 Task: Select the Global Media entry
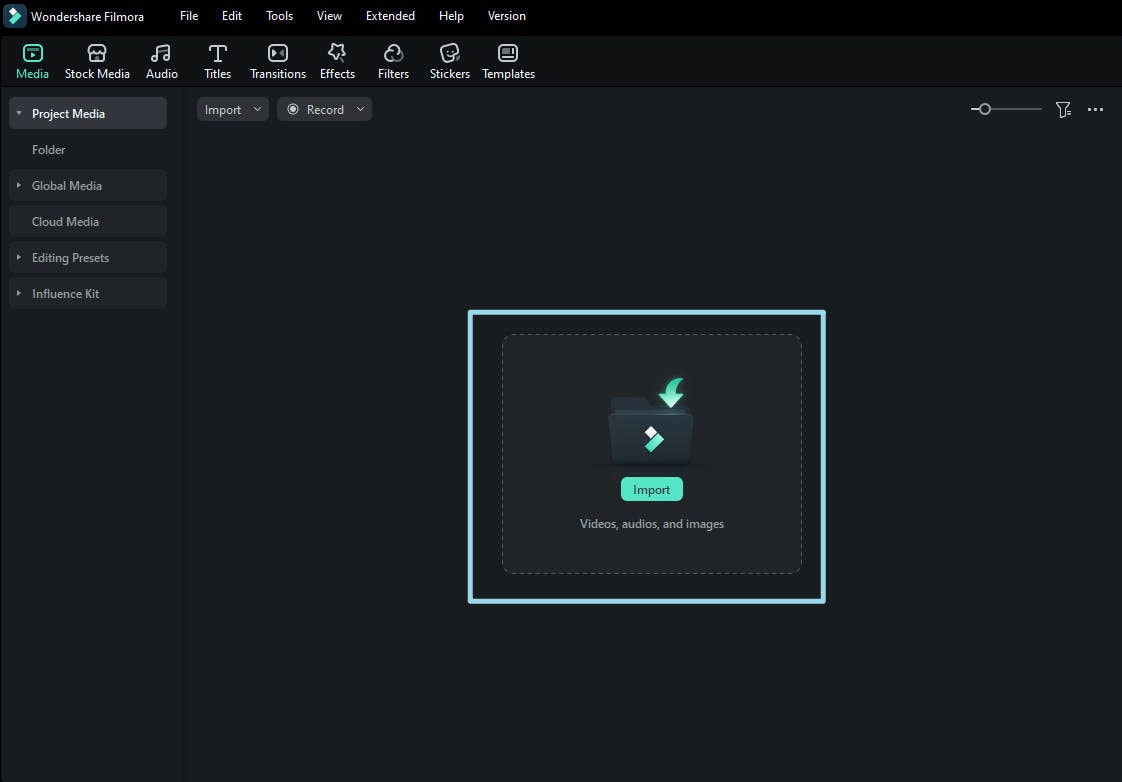coord(87,185)
